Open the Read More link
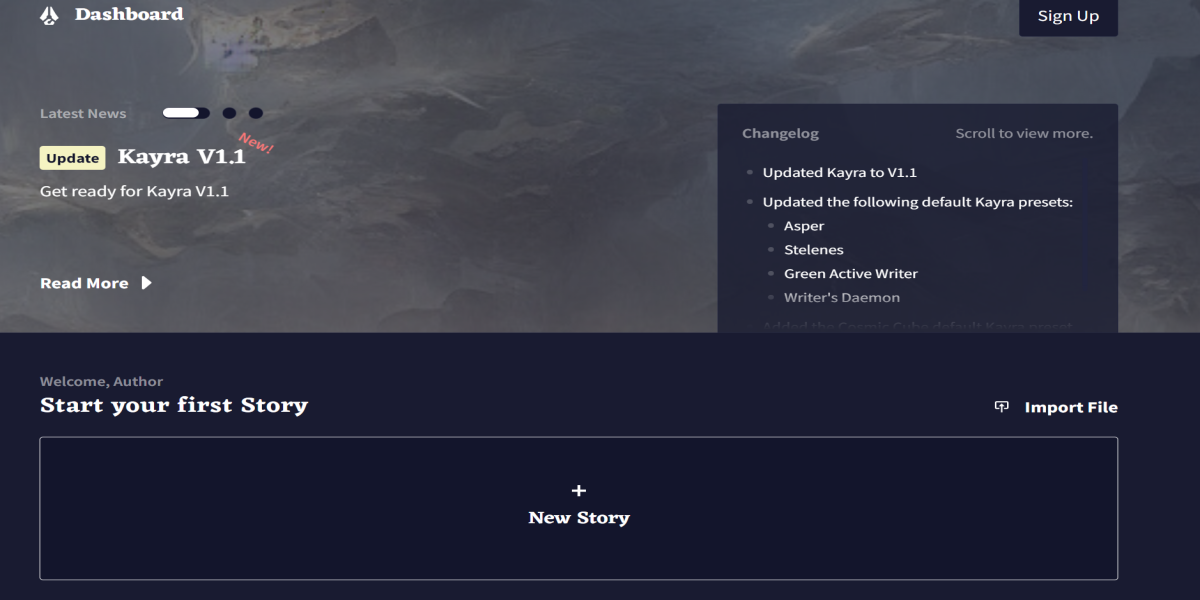 click(x=84, y=283)
